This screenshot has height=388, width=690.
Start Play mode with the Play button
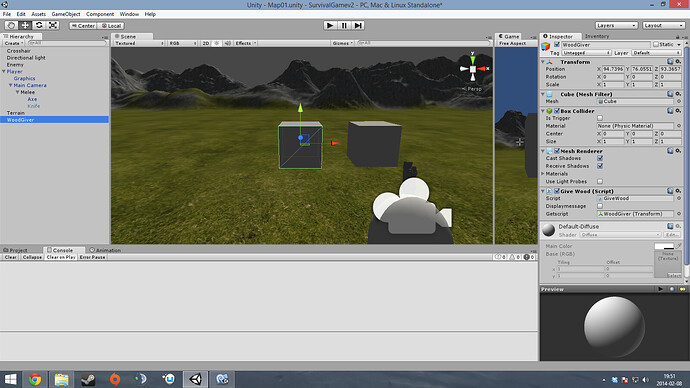[x=330, y=26]
